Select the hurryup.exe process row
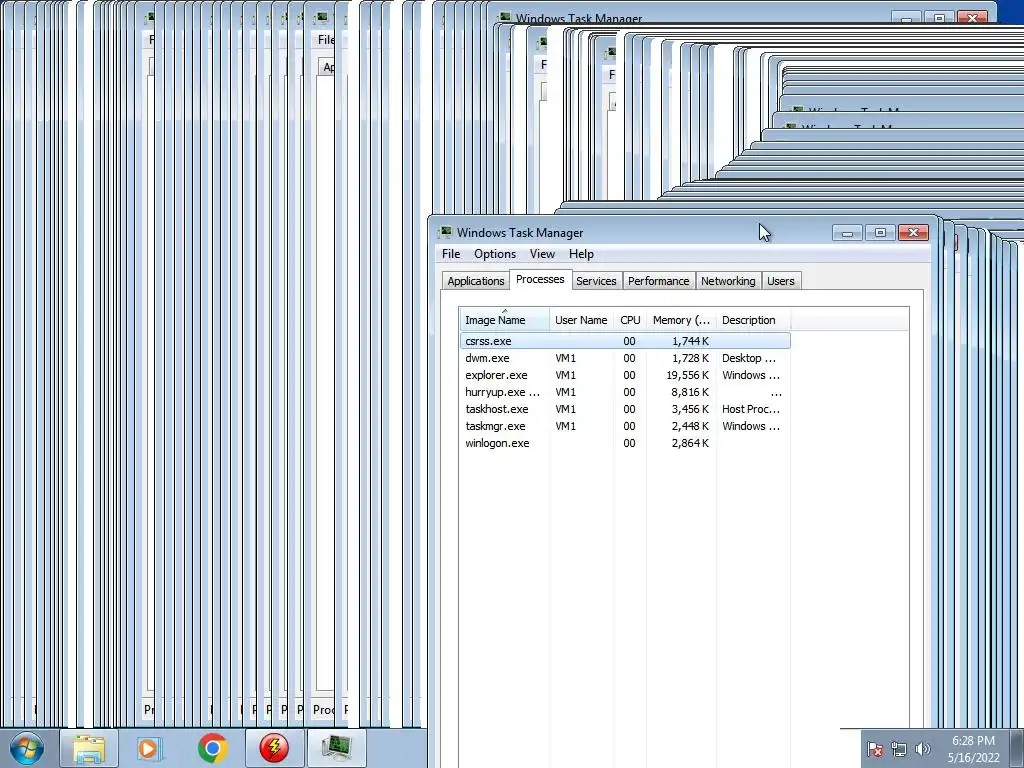 click(x=625, y=392)
